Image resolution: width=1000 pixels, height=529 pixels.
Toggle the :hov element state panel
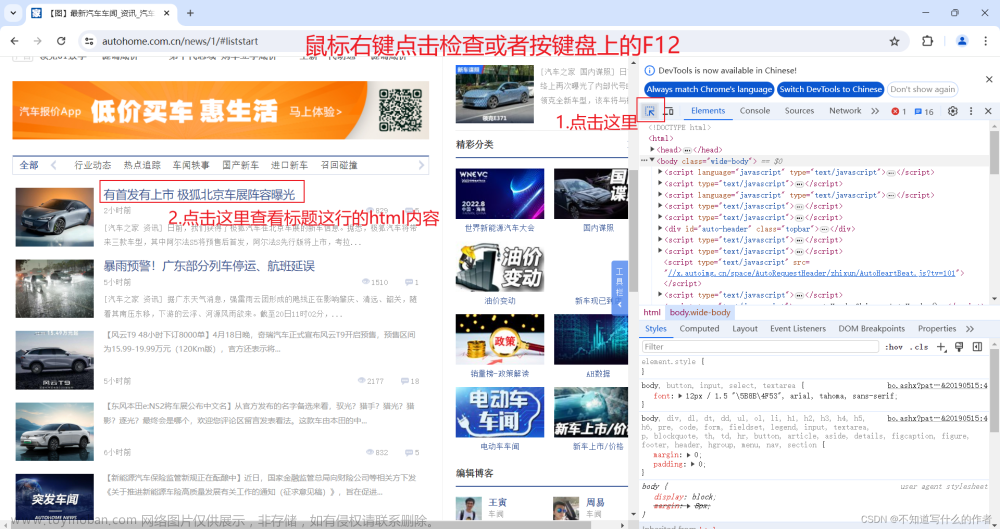pyautogui.click(x=893, y=347)
